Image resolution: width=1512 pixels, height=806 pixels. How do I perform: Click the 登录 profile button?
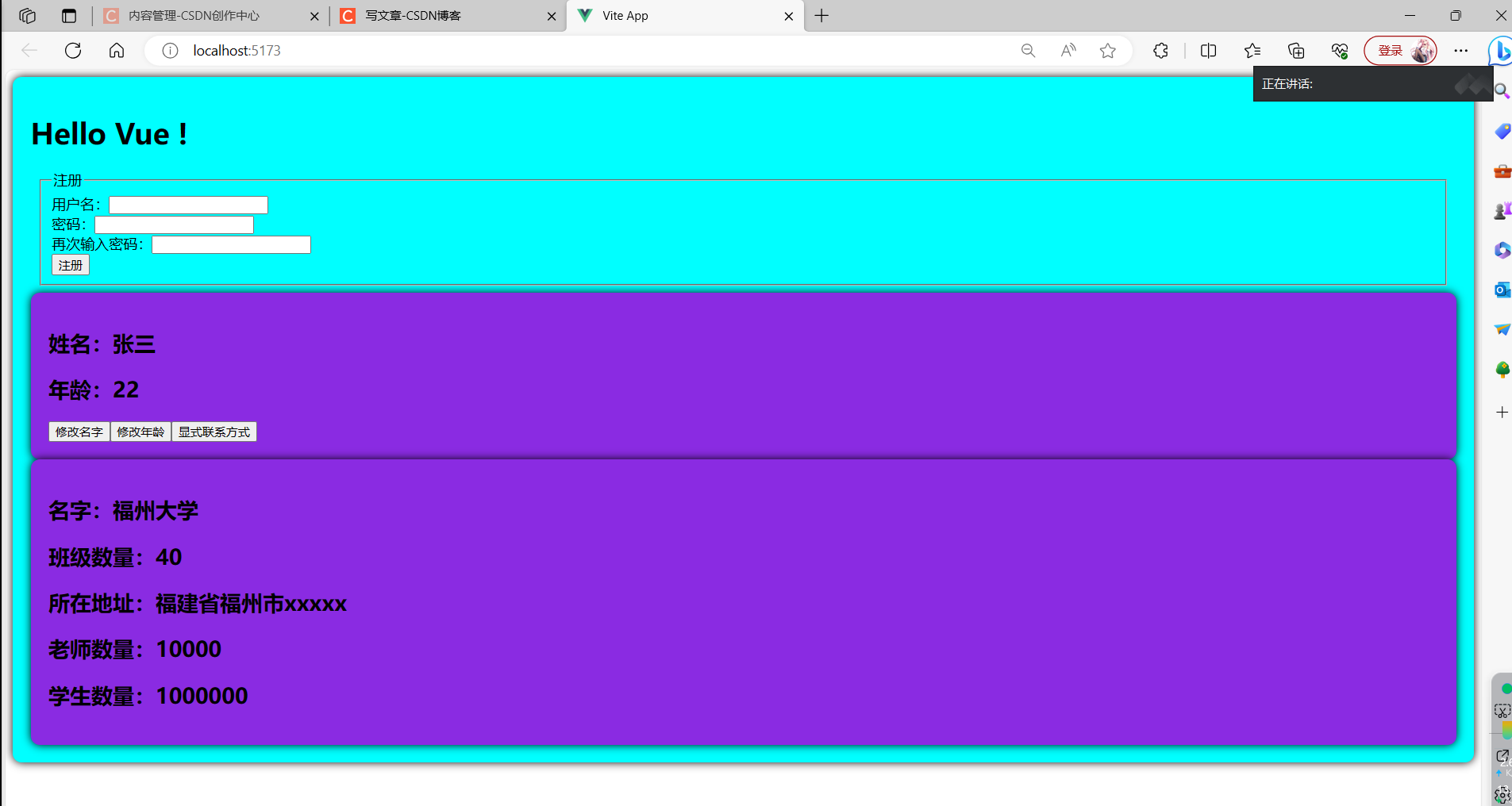click(1400, 51)
